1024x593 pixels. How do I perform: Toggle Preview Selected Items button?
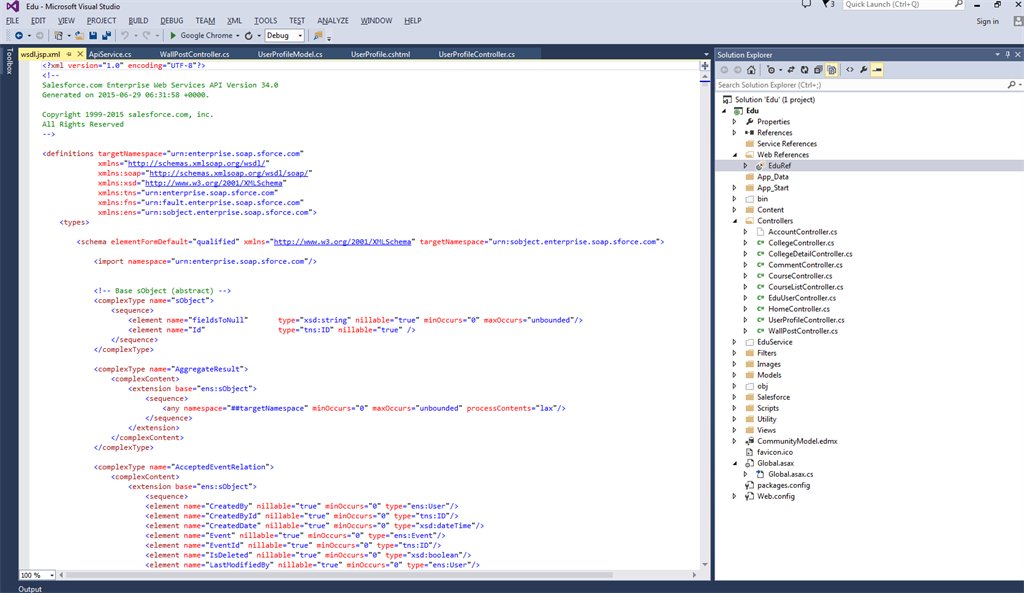877,70
